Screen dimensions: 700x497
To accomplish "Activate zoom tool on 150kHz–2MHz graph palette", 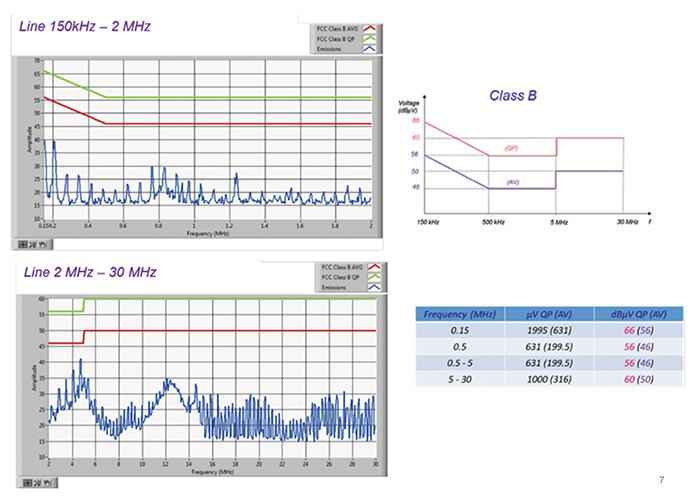I will (31, 242).
